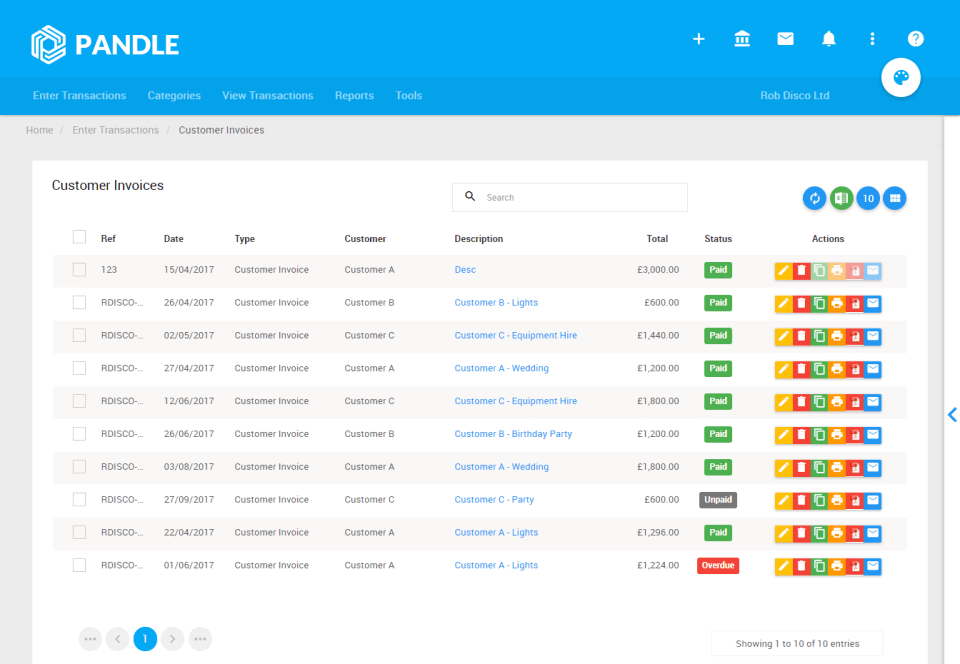Print the invoice for Customer B - Lights
Image resolution: width=960 pixels, height=664 pixels.
pos(835,302)
